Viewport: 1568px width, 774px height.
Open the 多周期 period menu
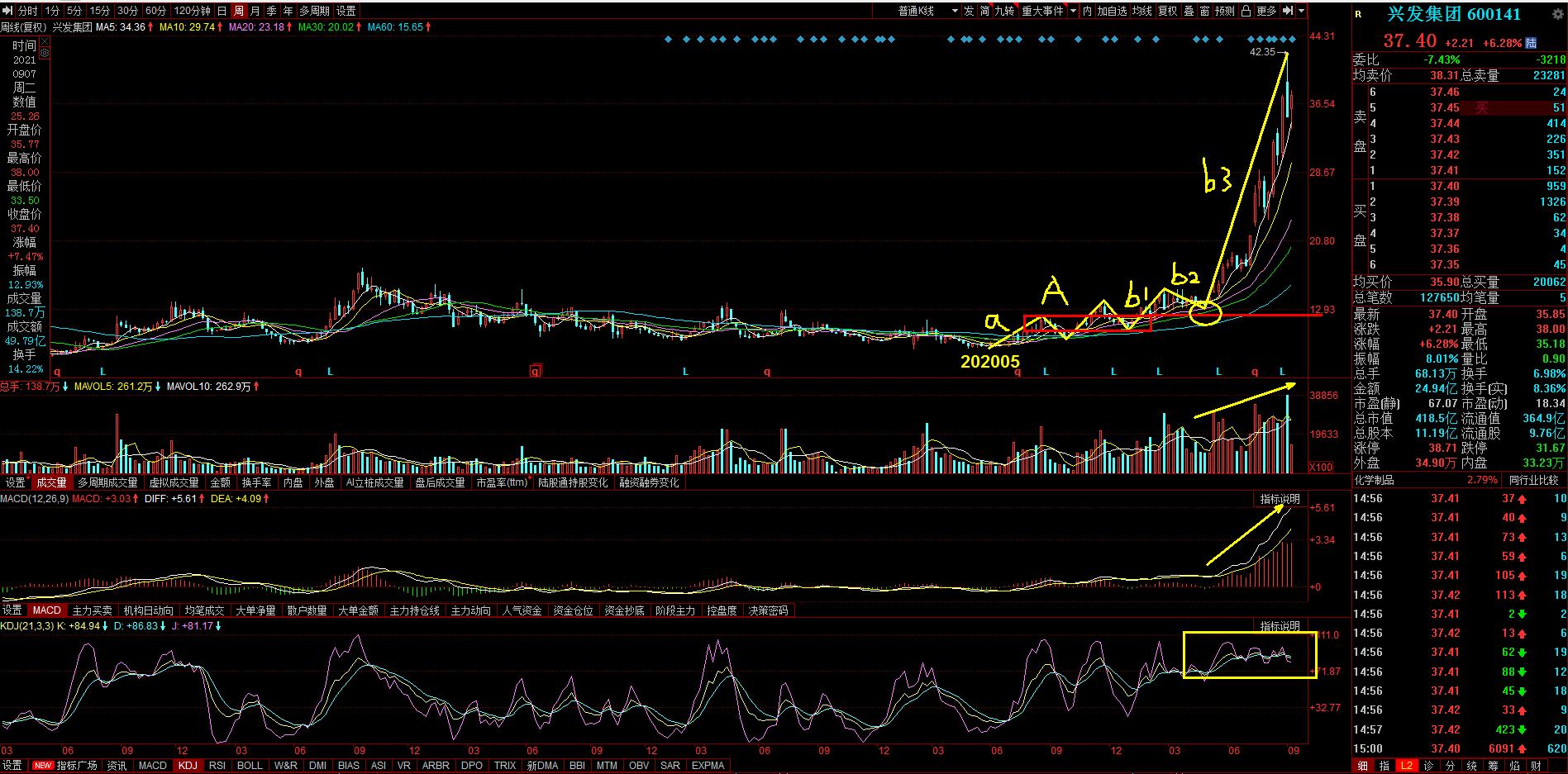pyautogui.click(x=315, y=11)
